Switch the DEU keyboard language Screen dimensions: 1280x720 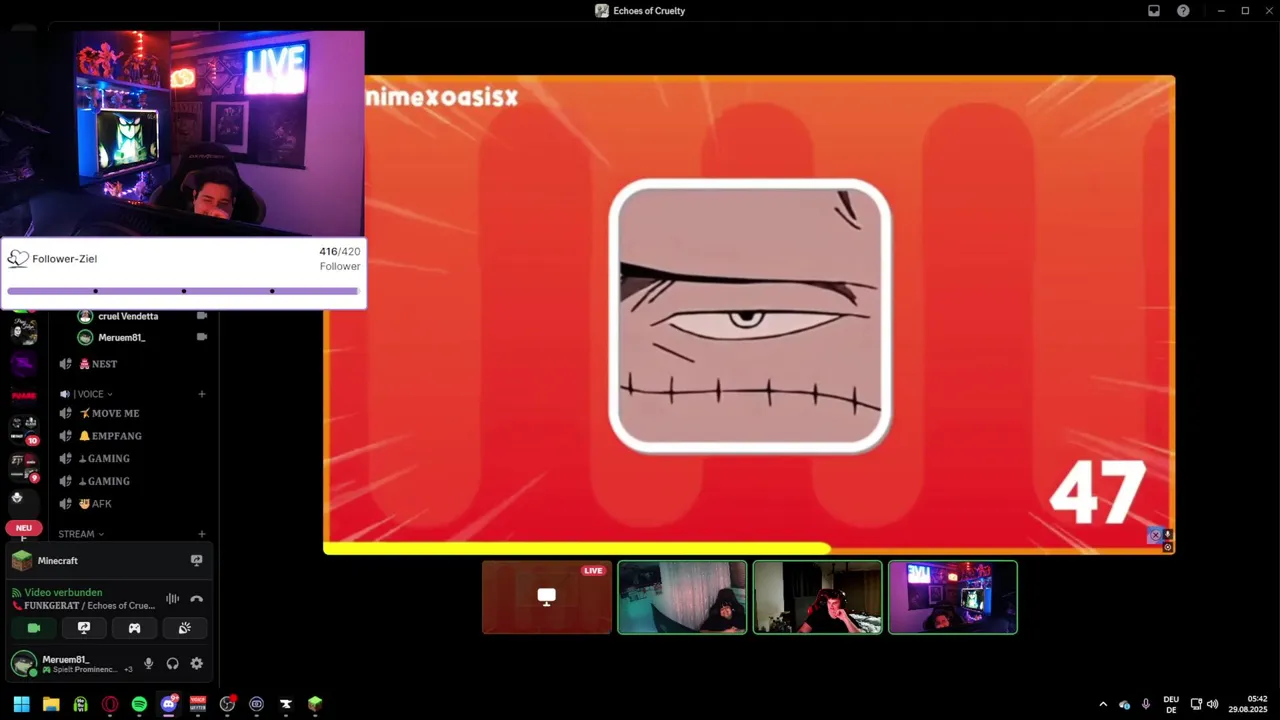1171,704
